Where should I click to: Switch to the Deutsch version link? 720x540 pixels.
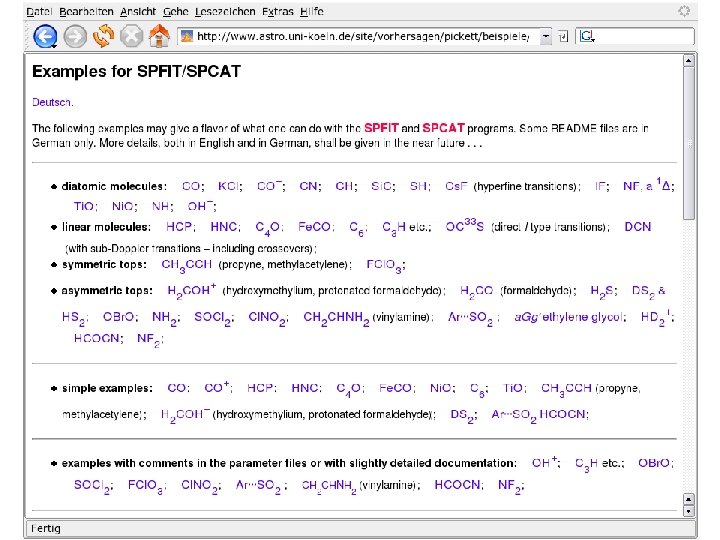(x=51, y=102)
